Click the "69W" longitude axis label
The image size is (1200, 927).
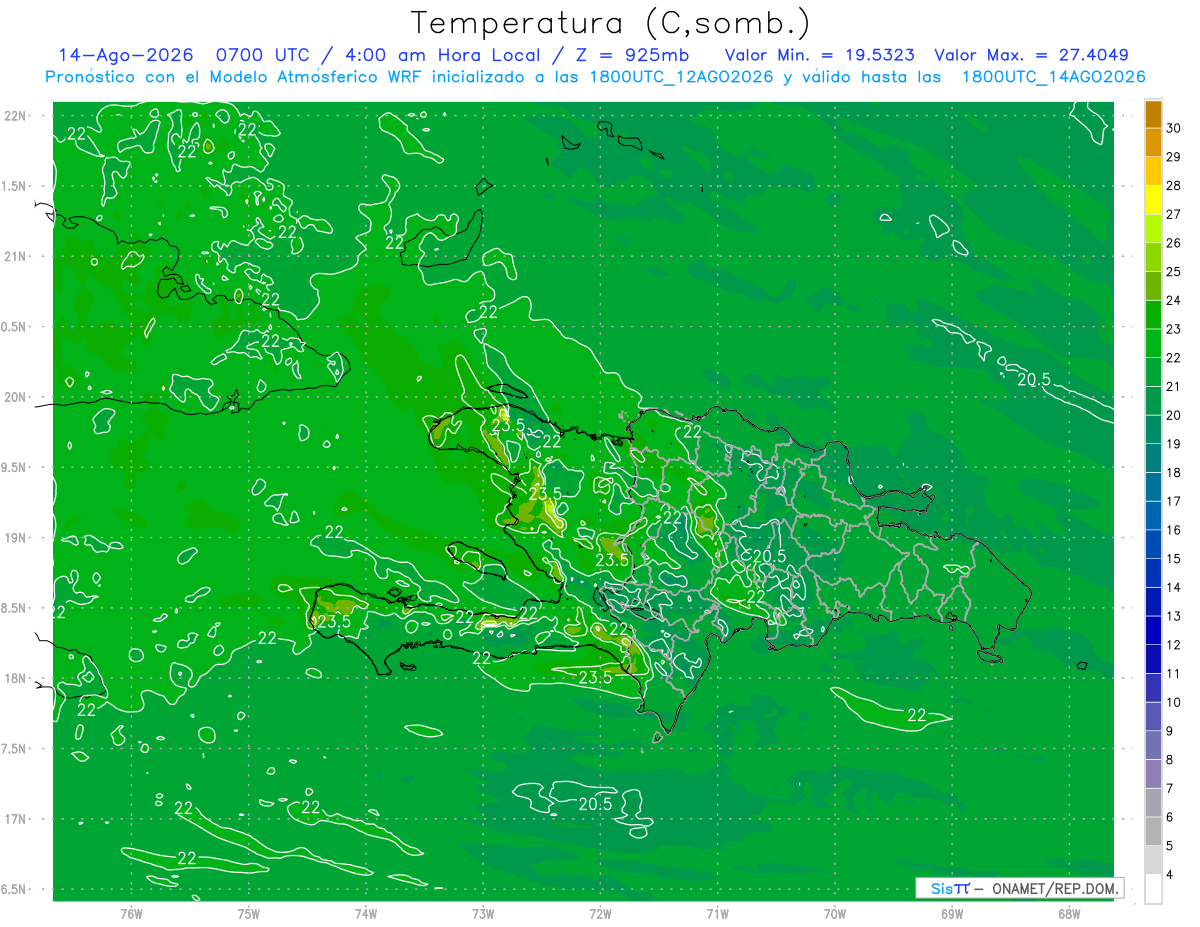coord(951,914)
